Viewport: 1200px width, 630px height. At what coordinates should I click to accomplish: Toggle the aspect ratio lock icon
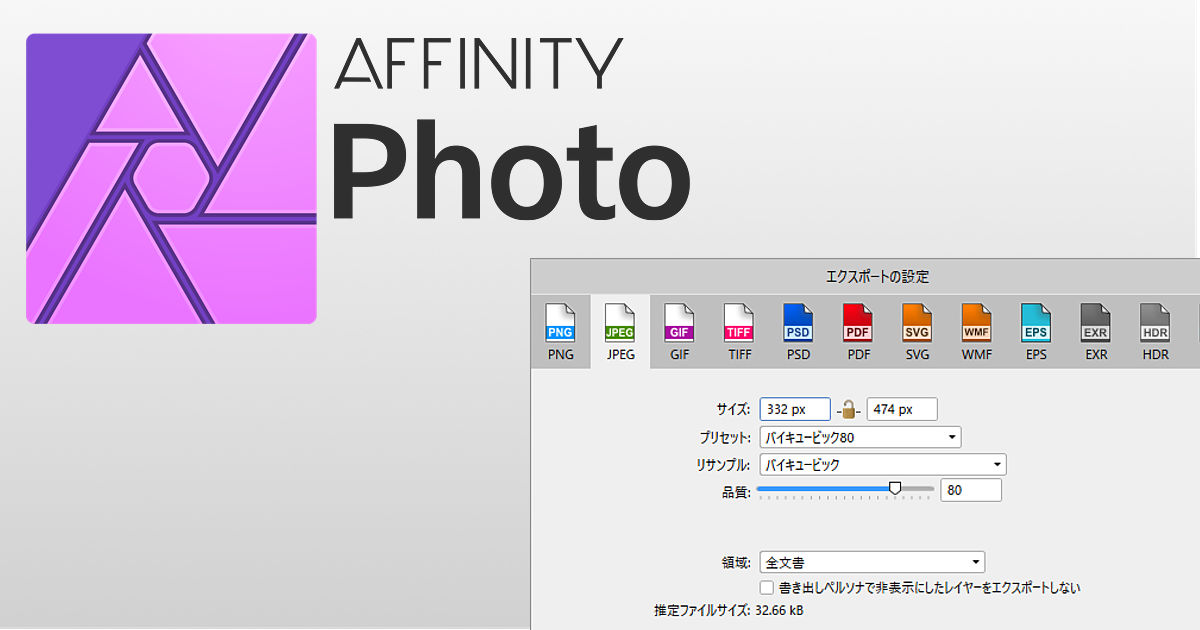click(849, 409)
